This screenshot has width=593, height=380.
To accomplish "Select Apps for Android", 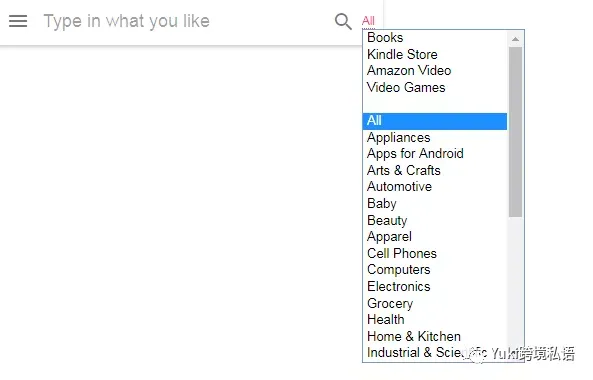I will [x=435, y=154].
